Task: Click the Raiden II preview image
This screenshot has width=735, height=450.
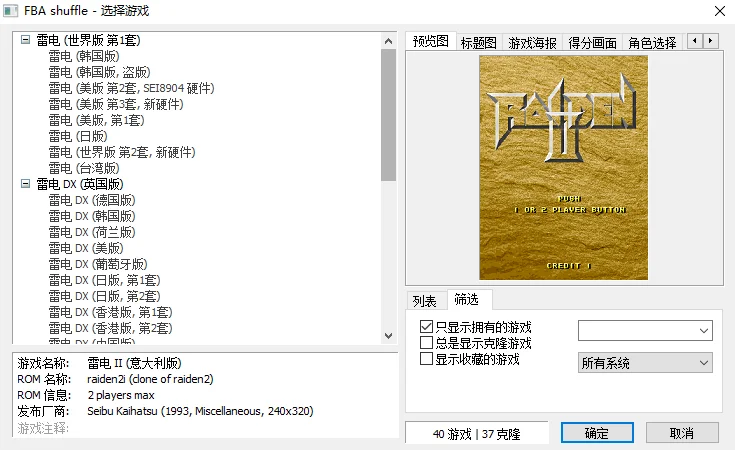Action: pyautogui.click(x=563, y=167)
